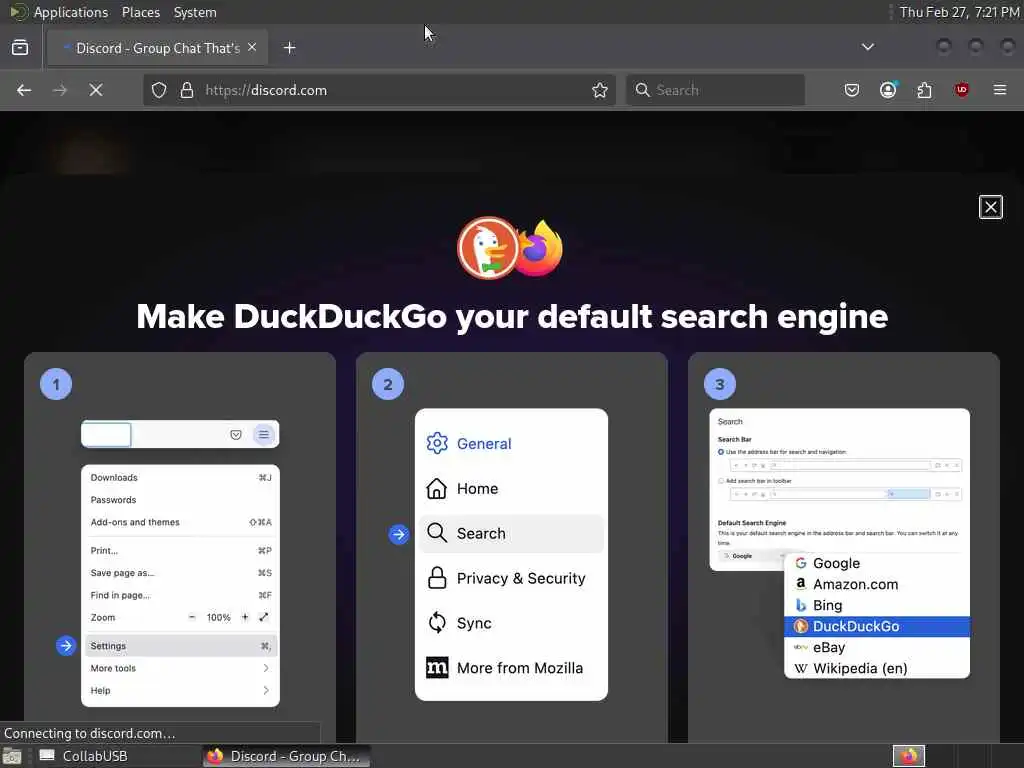Click the toolbar Search box
This screenshot has height=768, width=1024.
[715, 90]
